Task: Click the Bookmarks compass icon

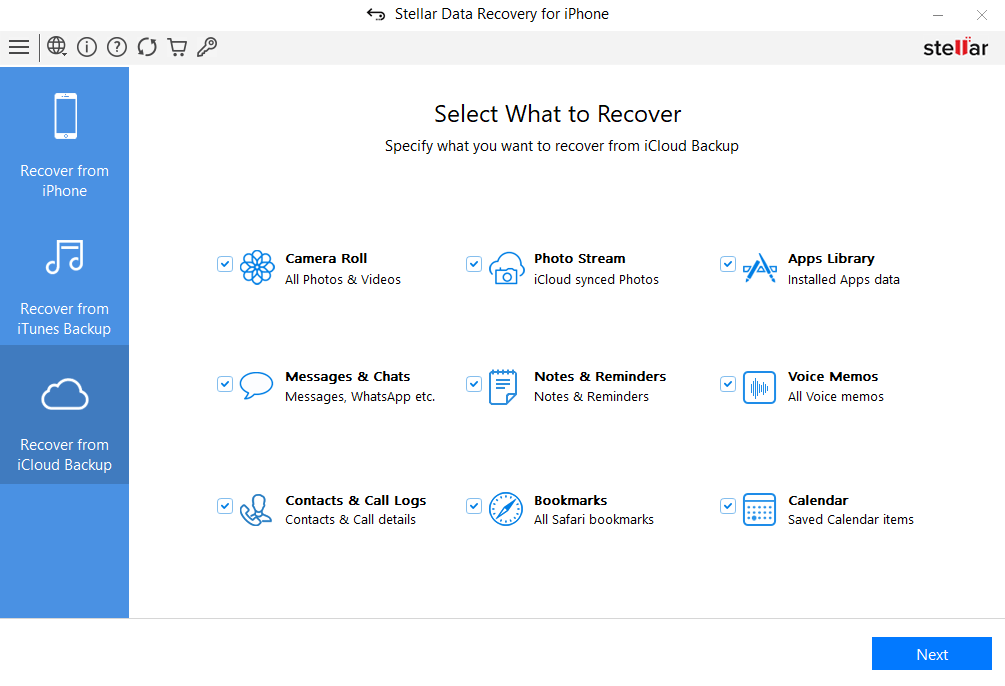Action: 506,509
